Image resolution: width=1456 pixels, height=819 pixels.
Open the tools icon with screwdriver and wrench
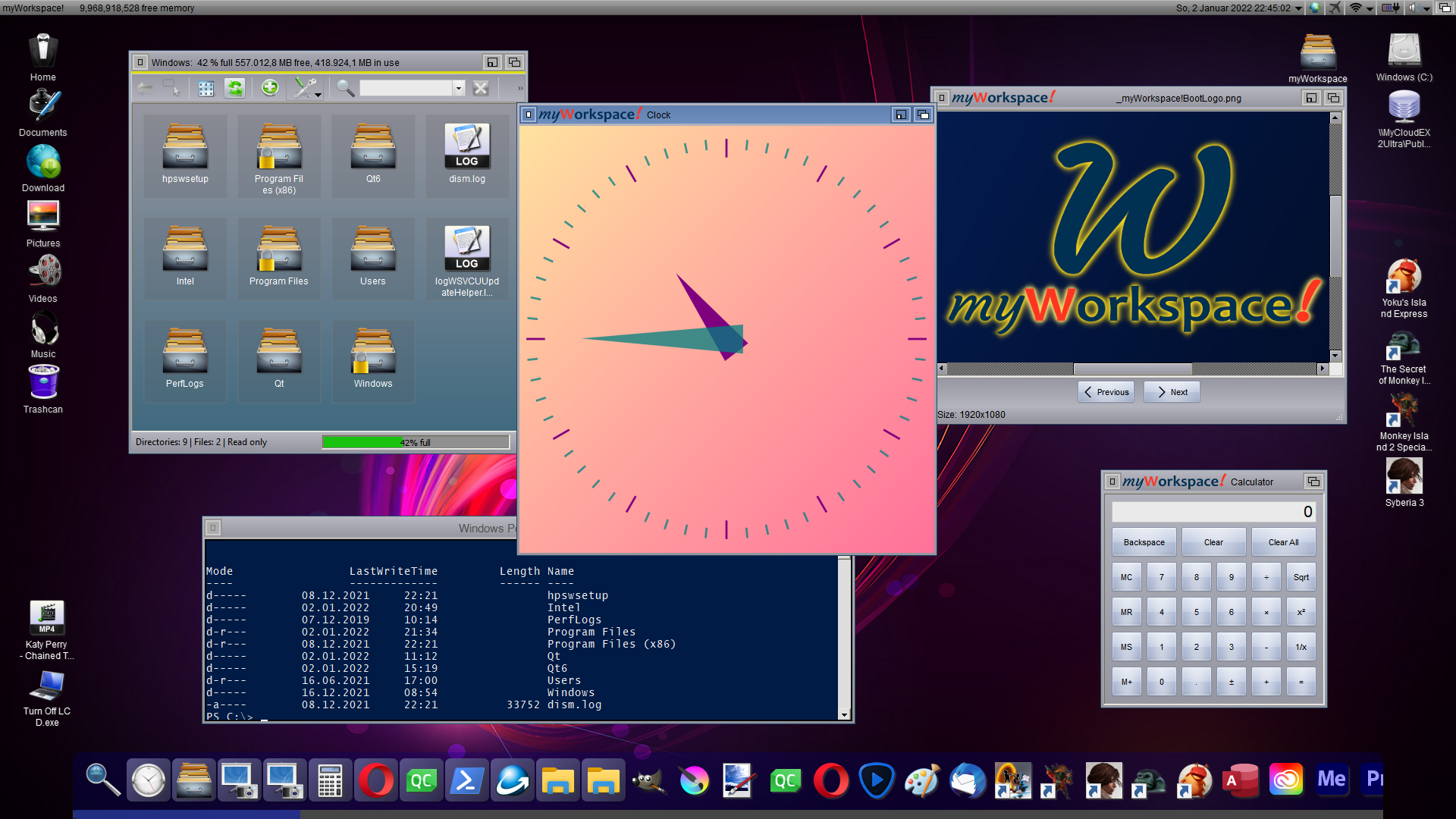[x=302, y=86]
